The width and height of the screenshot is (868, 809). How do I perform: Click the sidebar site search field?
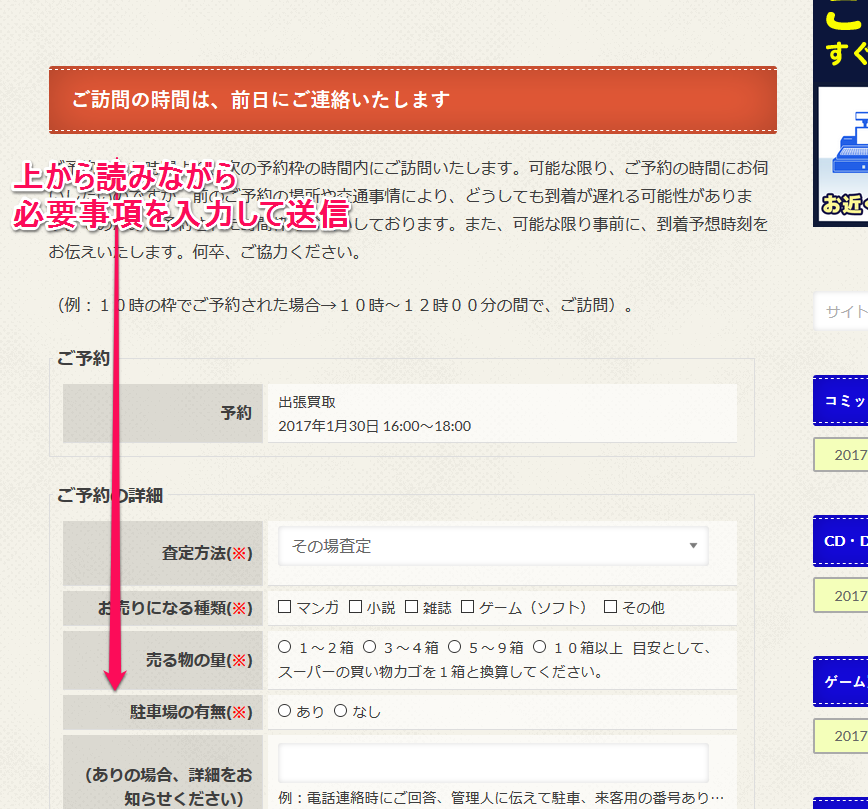tap(841, 311)
